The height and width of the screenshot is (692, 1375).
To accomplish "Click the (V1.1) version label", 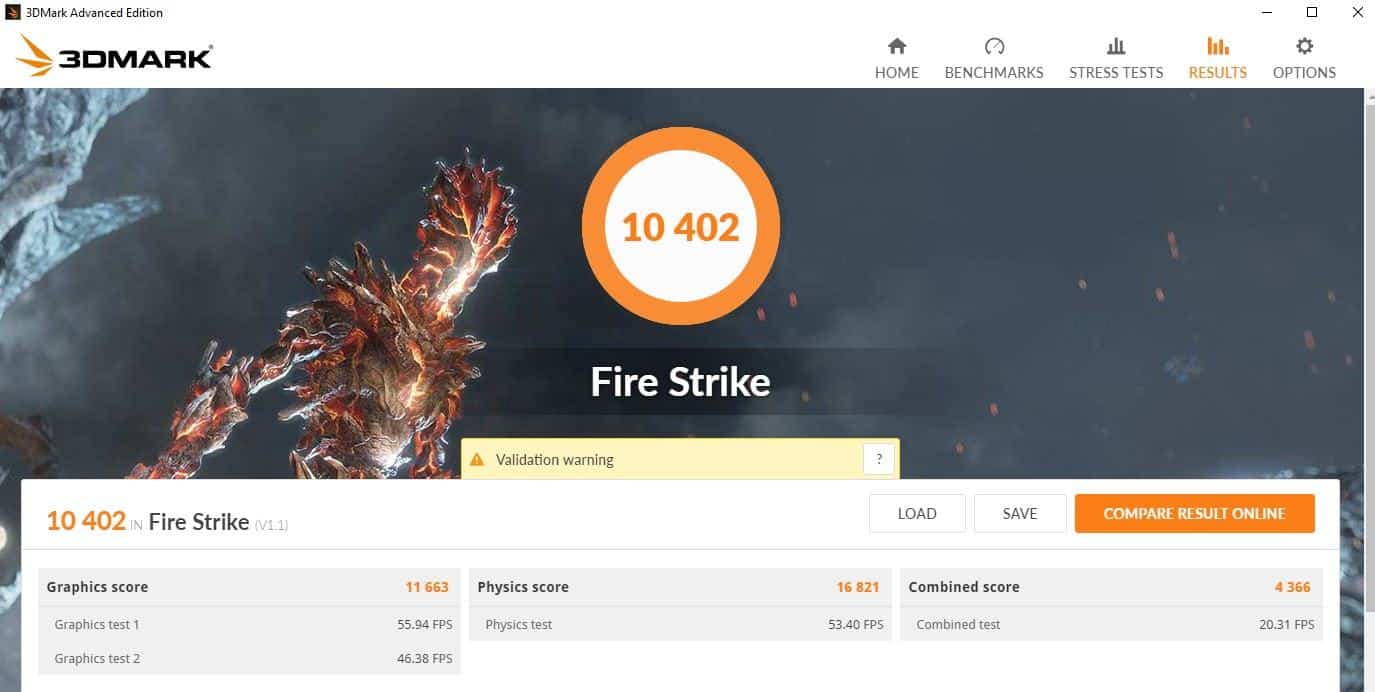I will 271,525.
